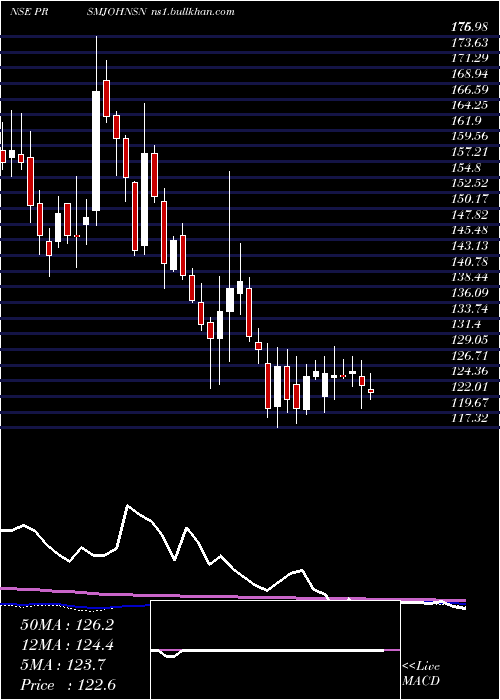Click the MACD inset panel

coord(275,650)
